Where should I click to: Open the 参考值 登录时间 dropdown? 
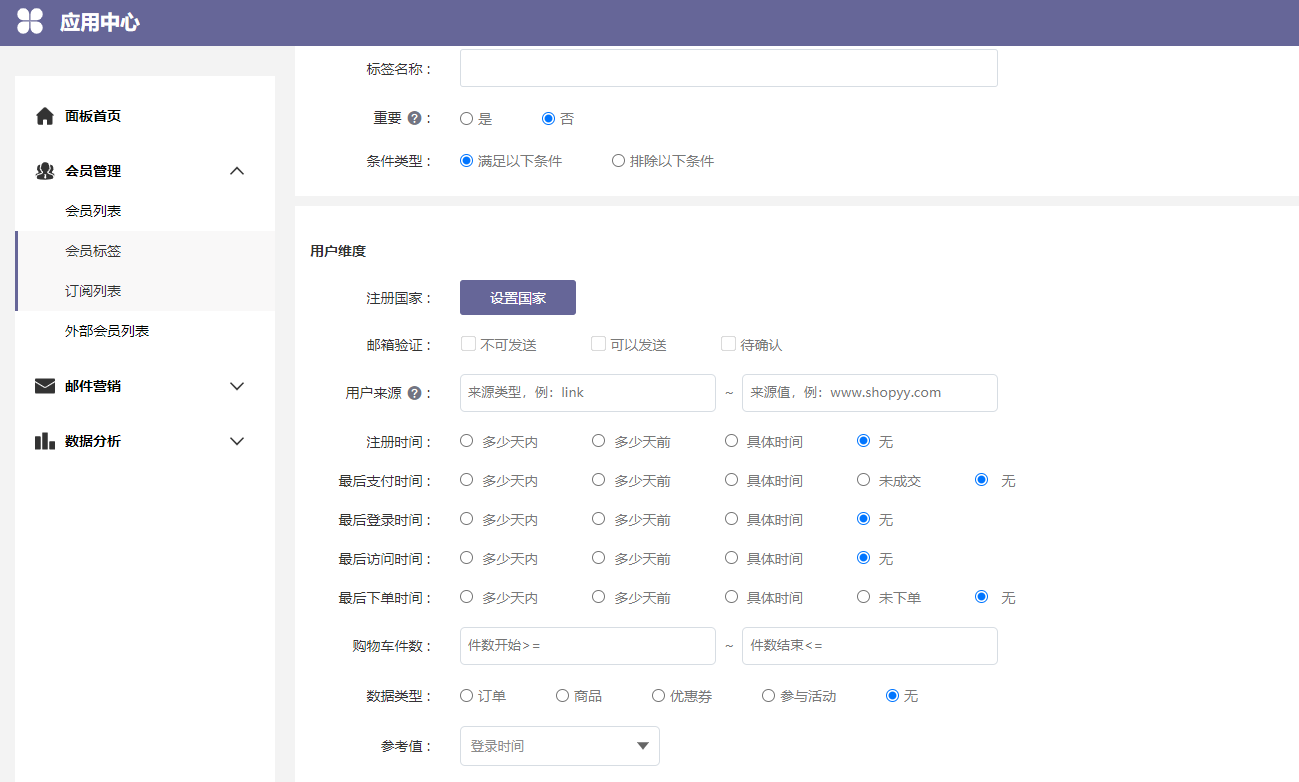coord(559,746)
